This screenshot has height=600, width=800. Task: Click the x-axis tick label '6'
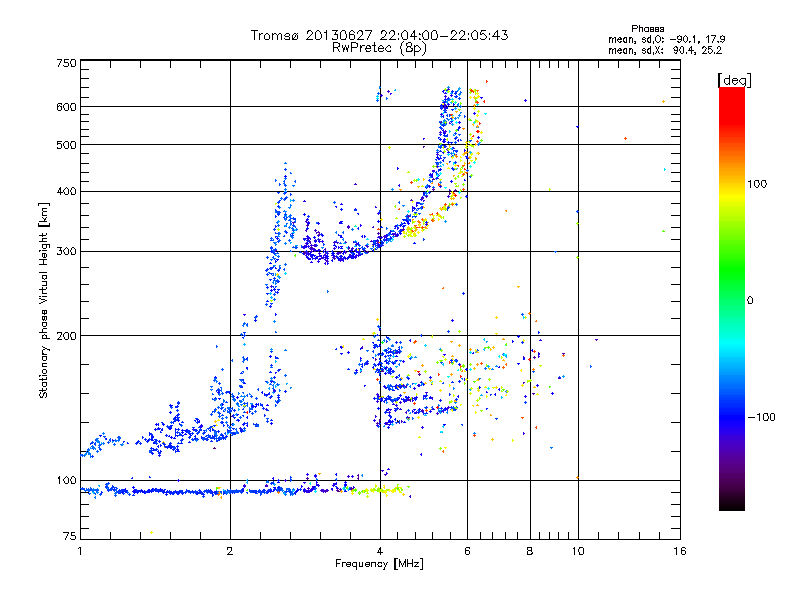coord(467,551)
